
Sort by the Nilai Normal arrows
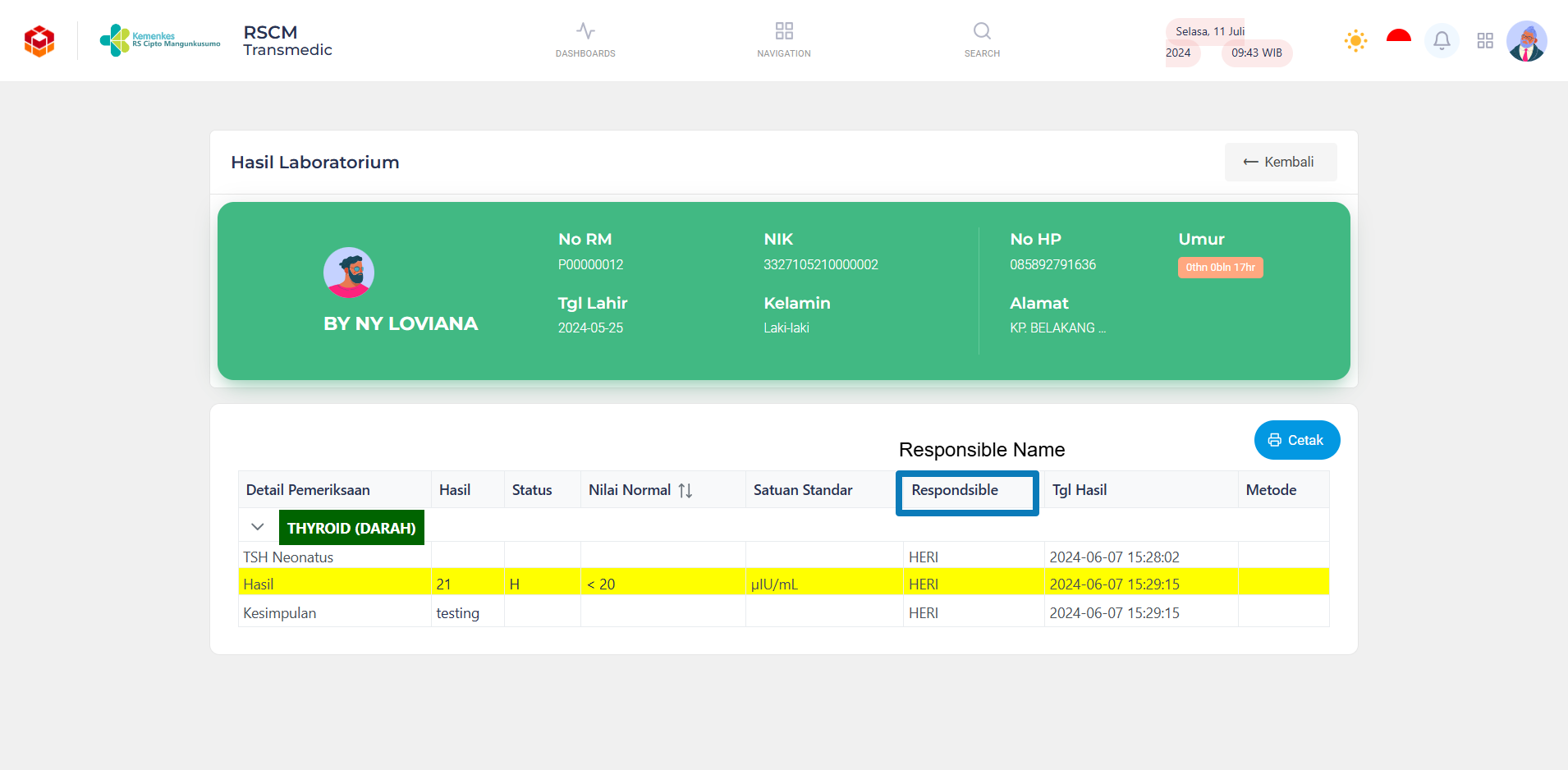[x=685, y=490]
